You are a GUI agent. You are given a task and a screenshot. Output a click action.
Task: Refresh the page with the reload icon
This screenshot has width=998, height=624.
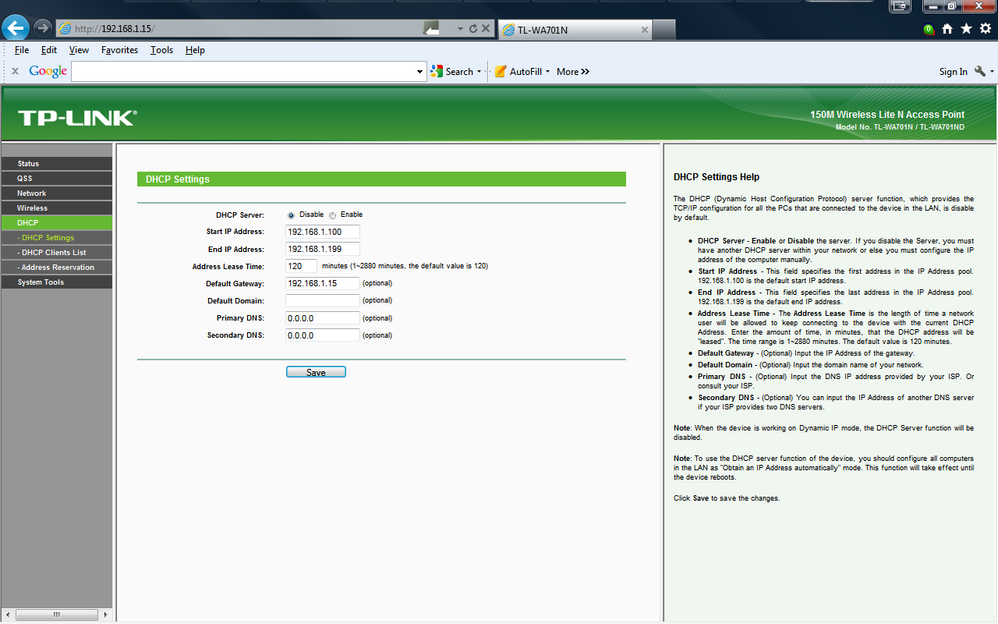click(x=473, y=29)
